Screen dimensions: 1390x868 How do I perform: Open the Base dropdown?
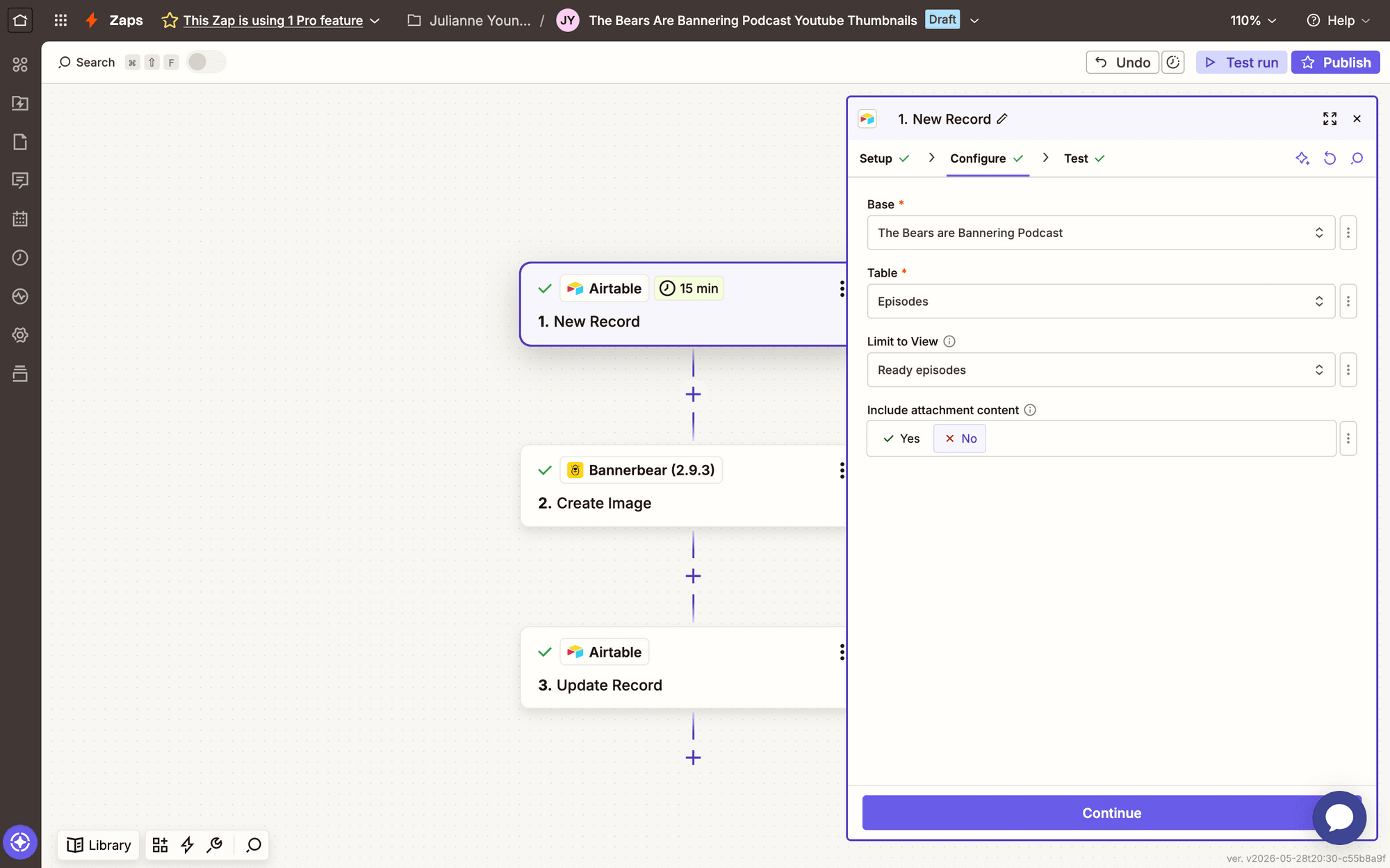[1101, 233]
